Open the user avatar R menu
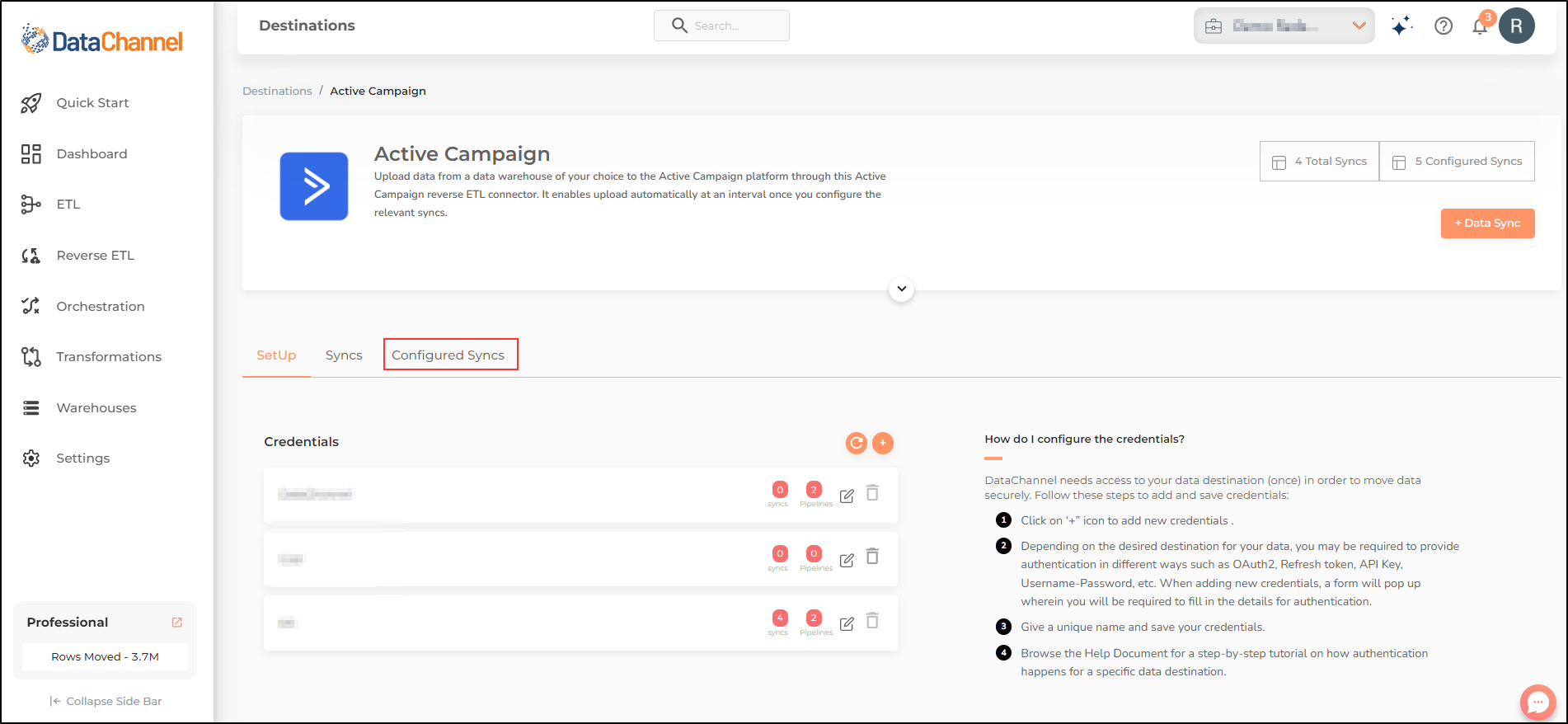Image resolution: width=1568 pixels, height=724 pixels. point(1517,26)
